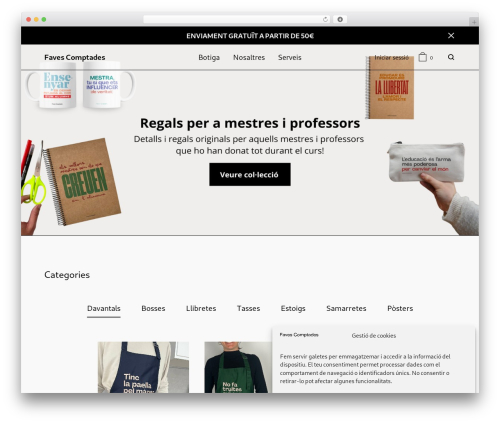This screenshot has width=500, height=423.
Task: Click the Categories section heading
Action: [67, 275]
